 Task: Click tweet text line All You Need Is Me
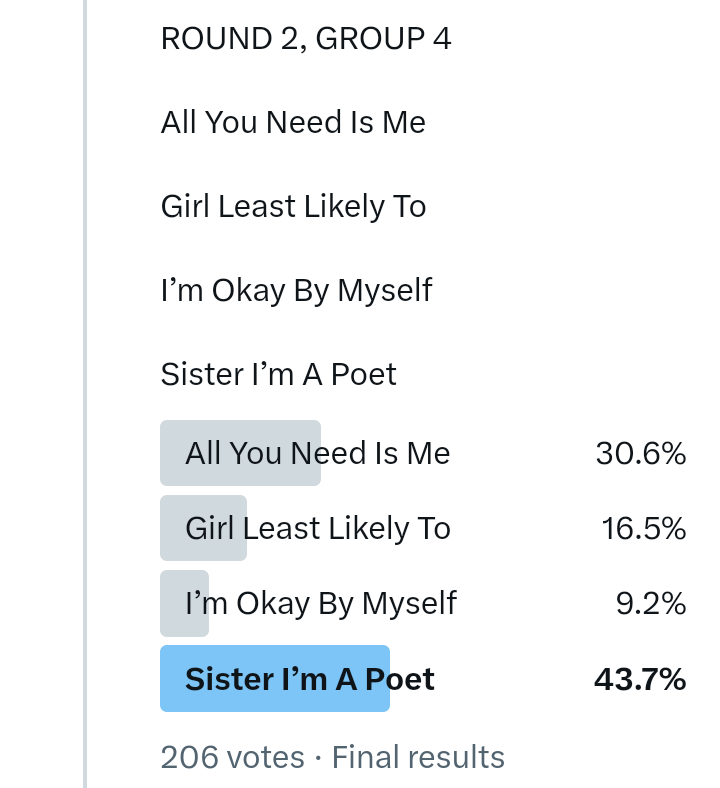tap(293, 123)
